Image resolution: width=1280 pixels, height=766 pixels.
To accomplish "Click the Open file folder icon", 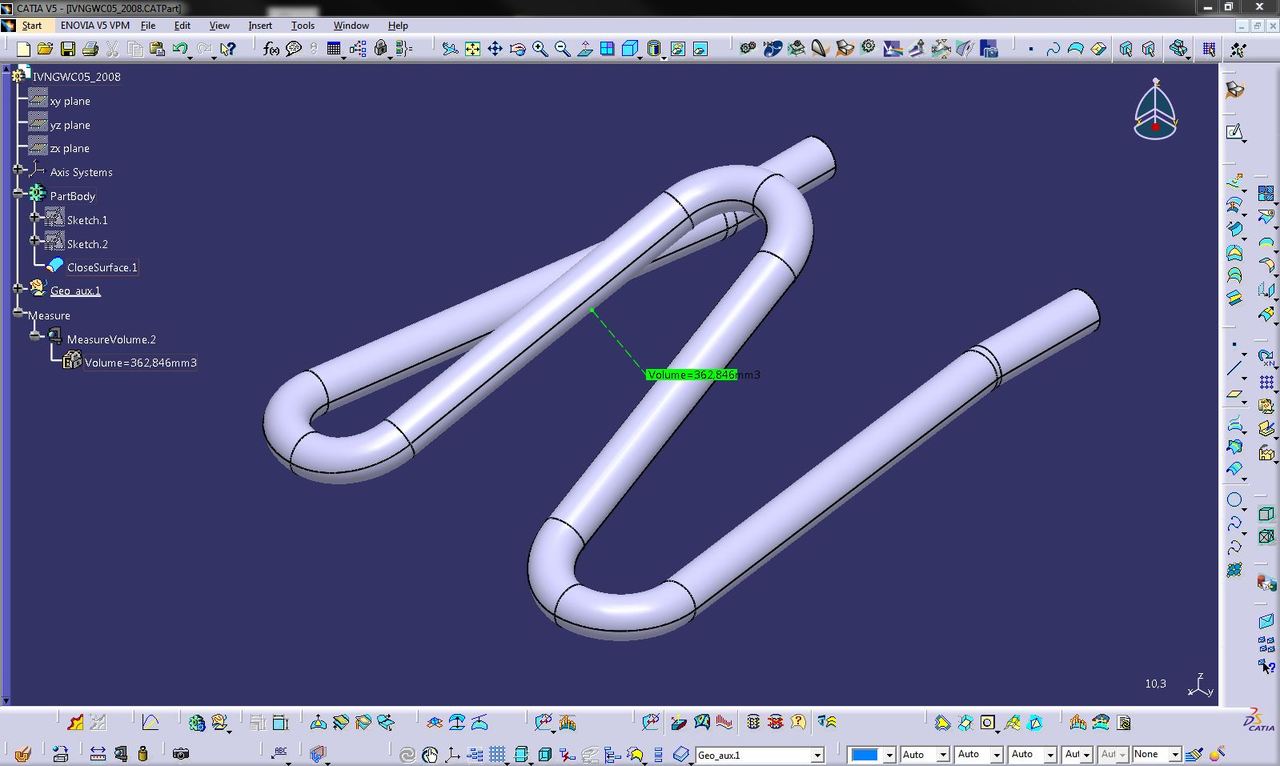I will click(x=46, y=48).
